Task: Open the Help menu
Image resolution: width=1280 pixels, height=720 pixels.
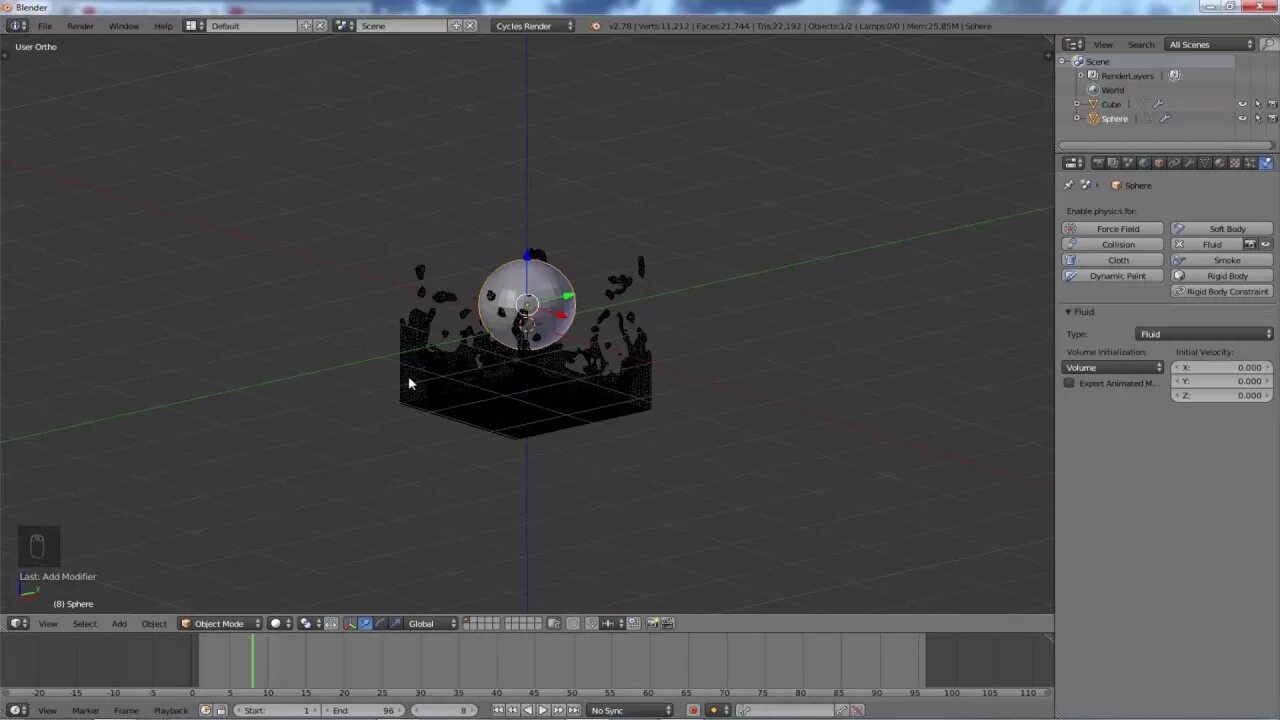Action: (163, 26)
